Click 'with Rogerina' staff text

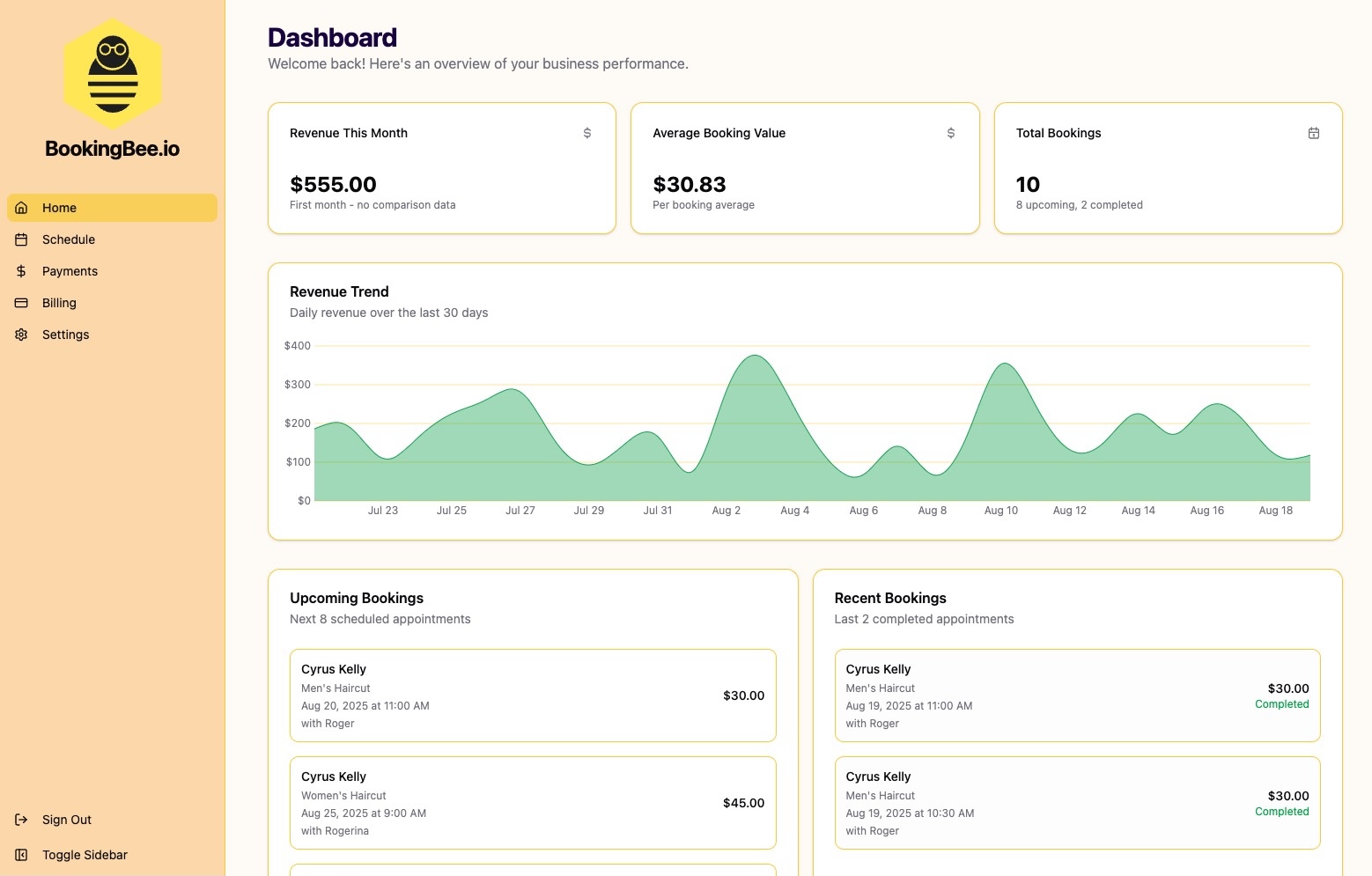(x=335, y=831)
